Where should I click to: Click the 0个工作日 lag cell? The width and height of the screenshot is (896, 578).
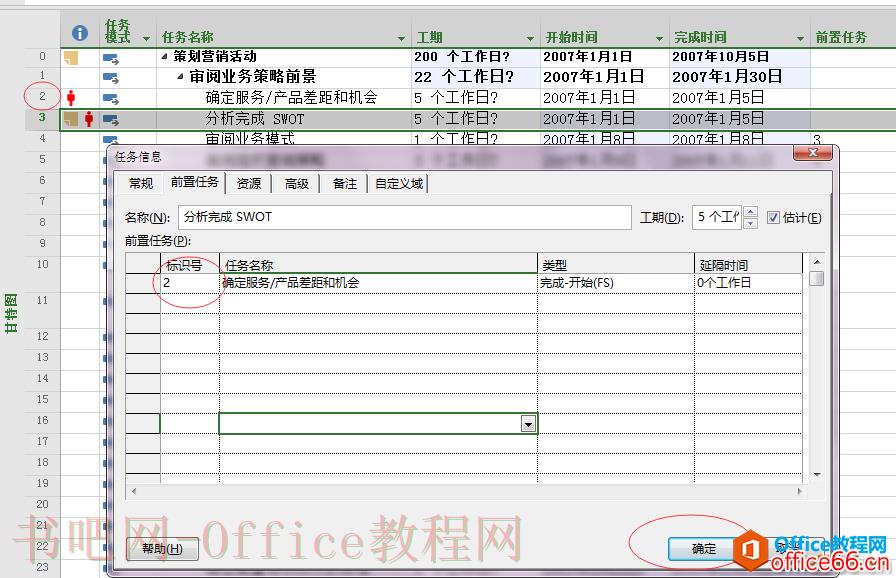749,283
